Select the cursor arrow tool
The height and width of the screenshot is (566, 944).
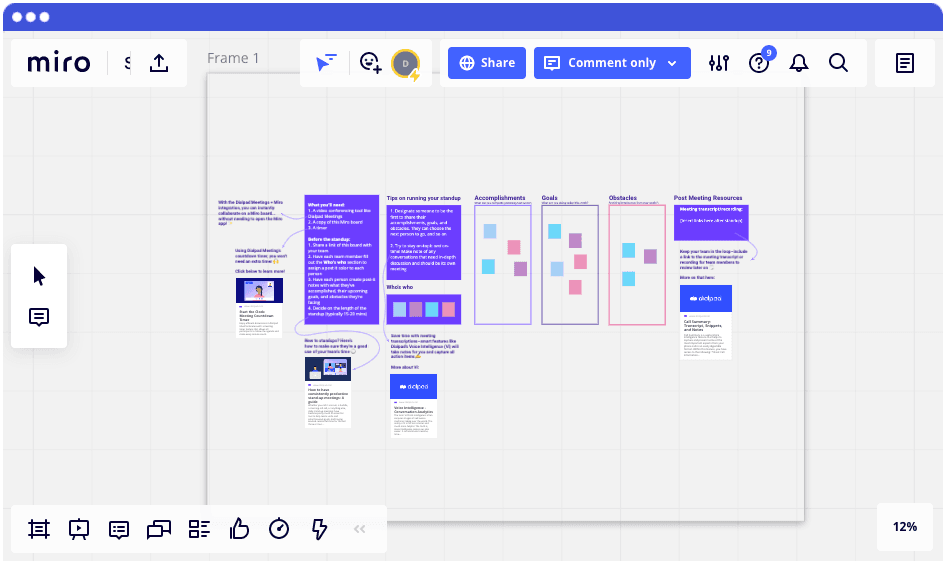pyautogui.click(x=39, y=276)
